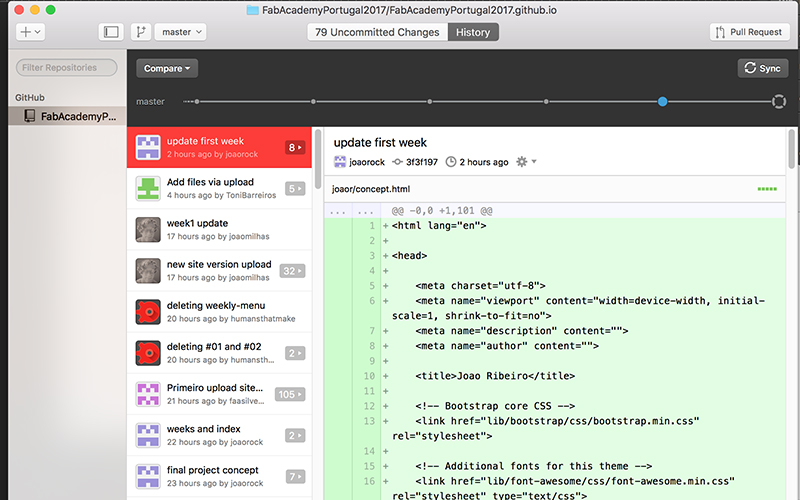Click the folder icon in window title
Viewport: 800px width, 500px height.
pyautogui.click(x=253, y=10)
